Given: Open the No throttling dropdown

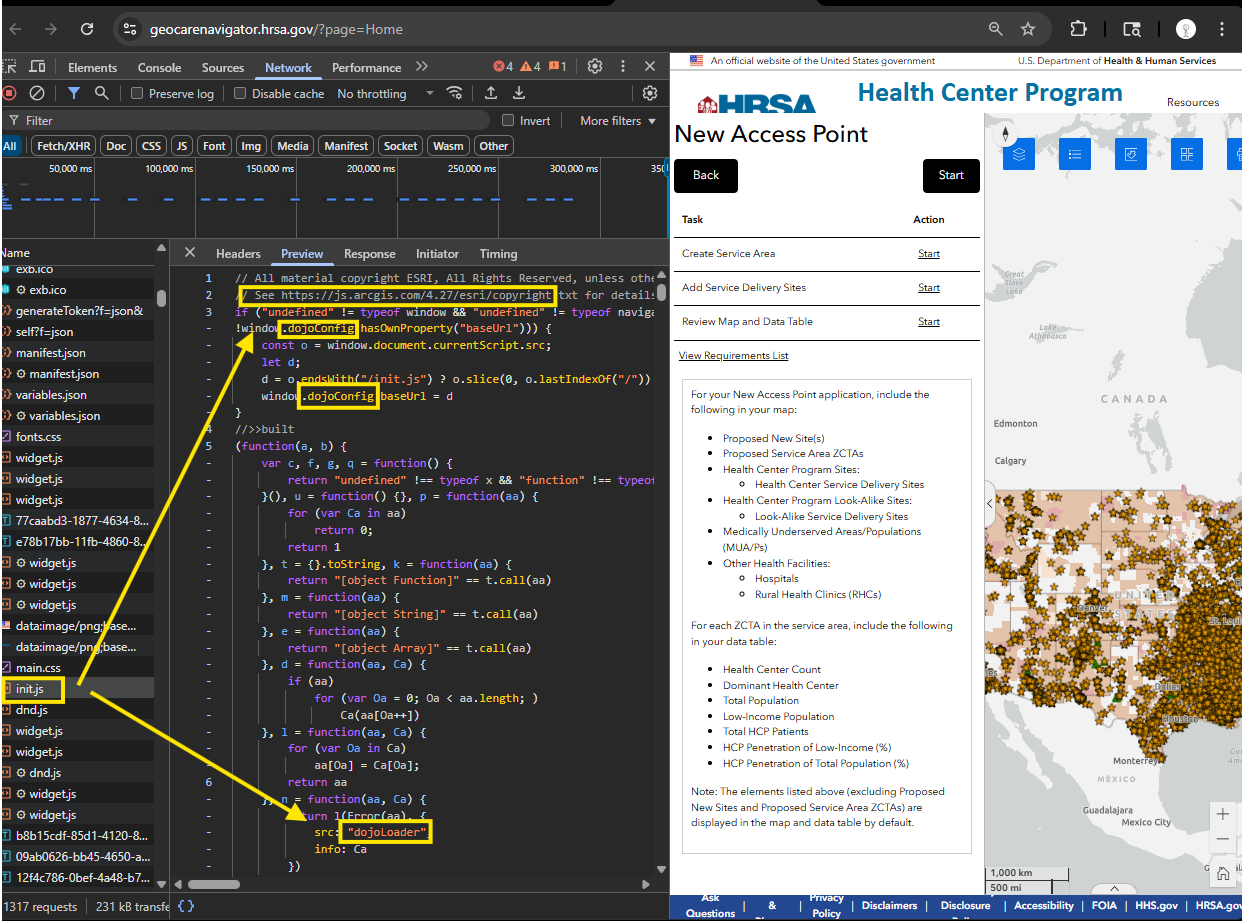Looking at the screenshot, I should (385, 93).
